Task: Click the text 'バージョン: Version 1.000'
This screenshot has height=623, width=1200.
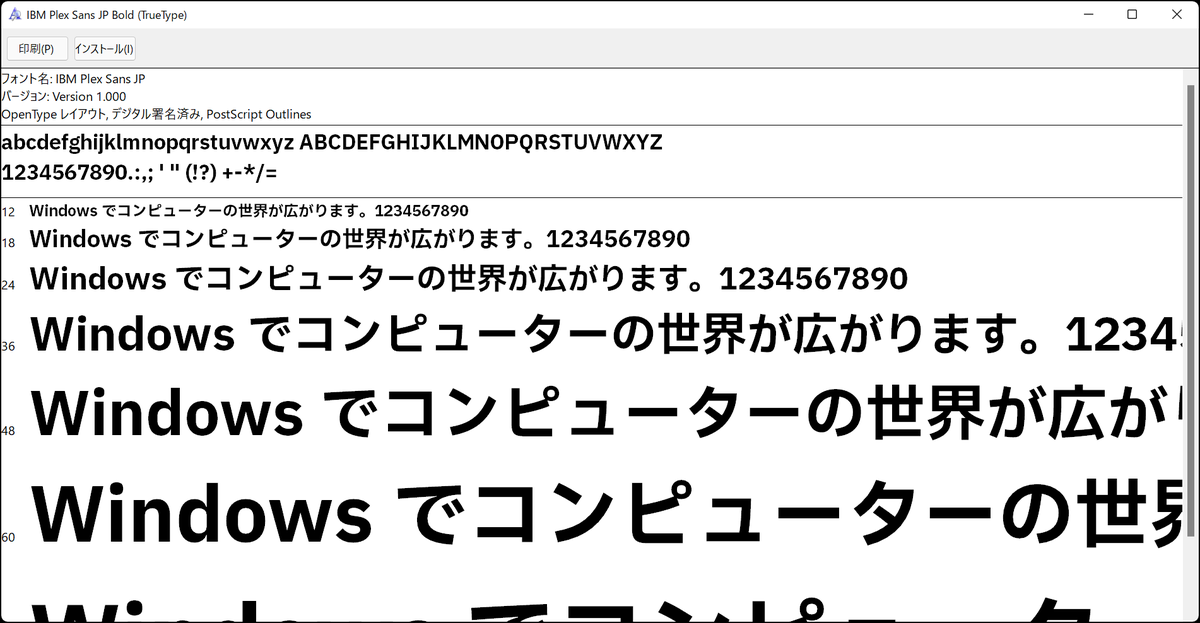Action: coord(64,97)
